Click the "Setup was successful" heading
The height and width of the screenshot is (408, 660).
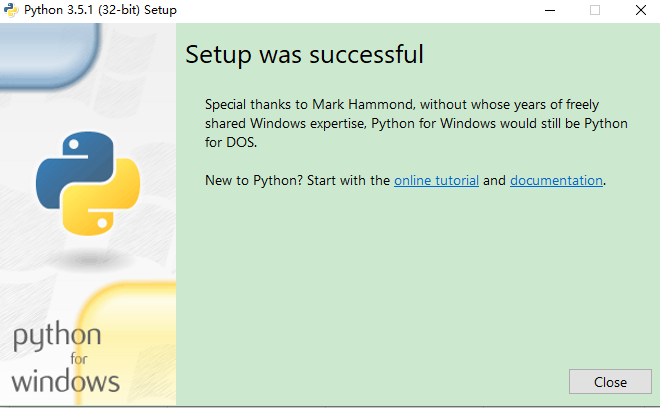coord(304,54)
